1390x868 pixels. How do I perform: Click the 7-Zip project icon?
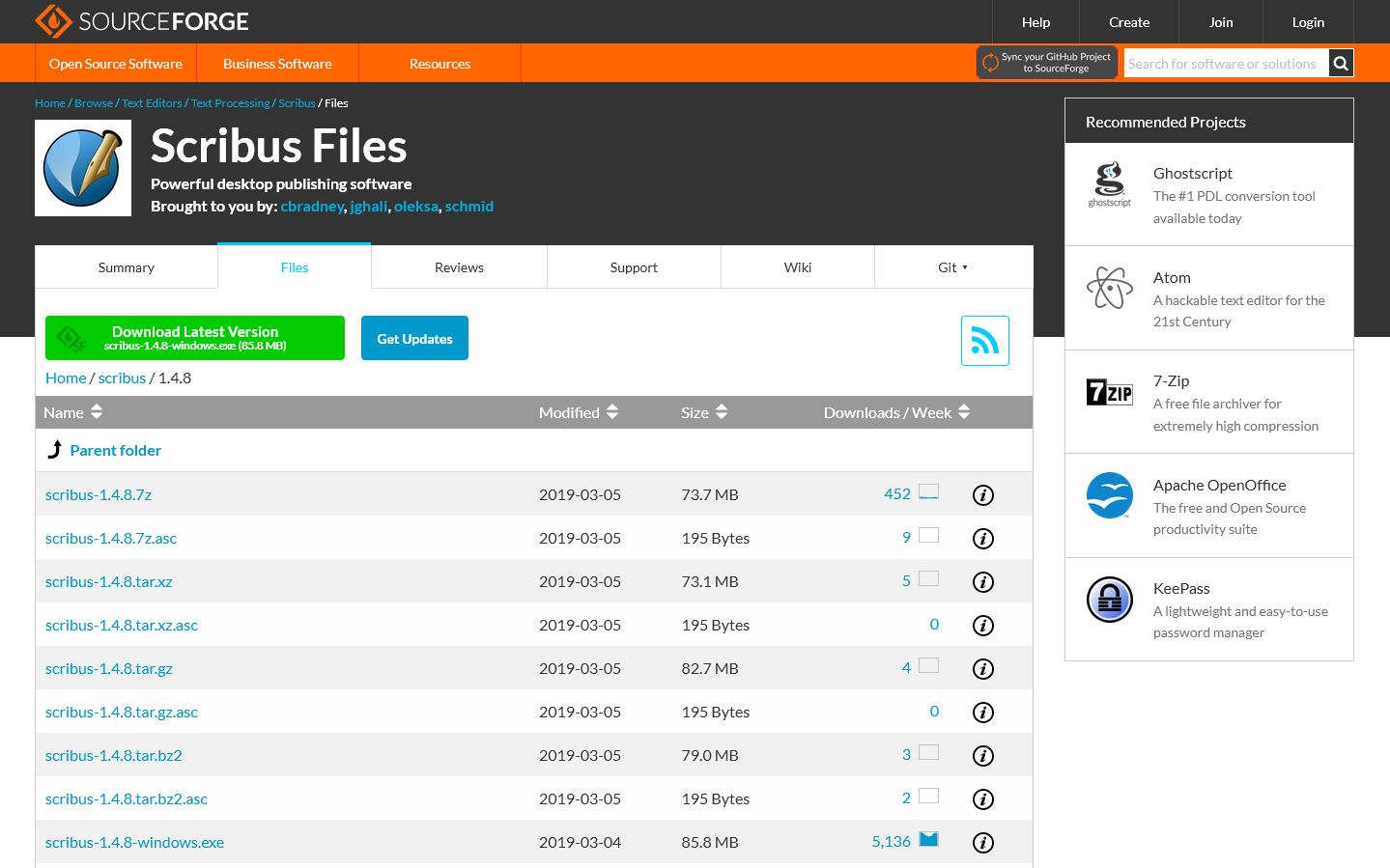pos(1109,393)
